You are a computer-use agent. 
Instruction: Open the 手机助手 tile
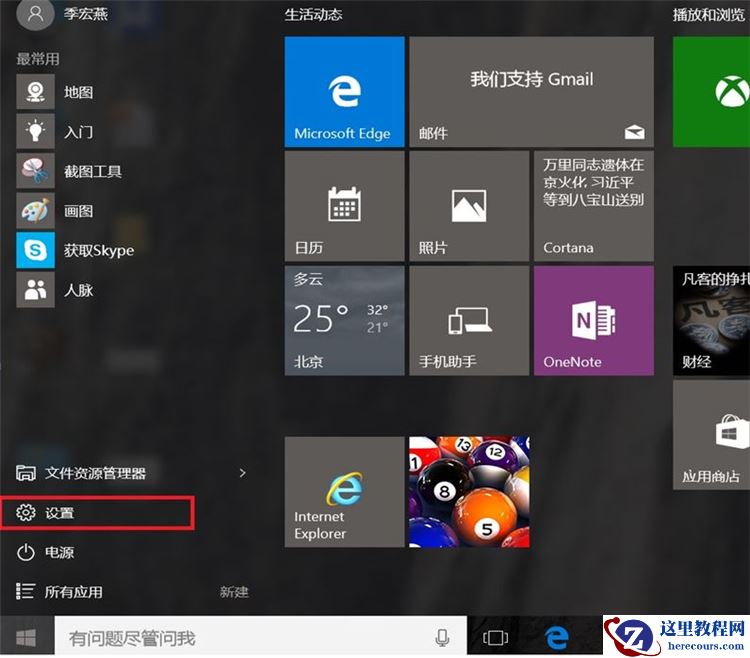469,320
